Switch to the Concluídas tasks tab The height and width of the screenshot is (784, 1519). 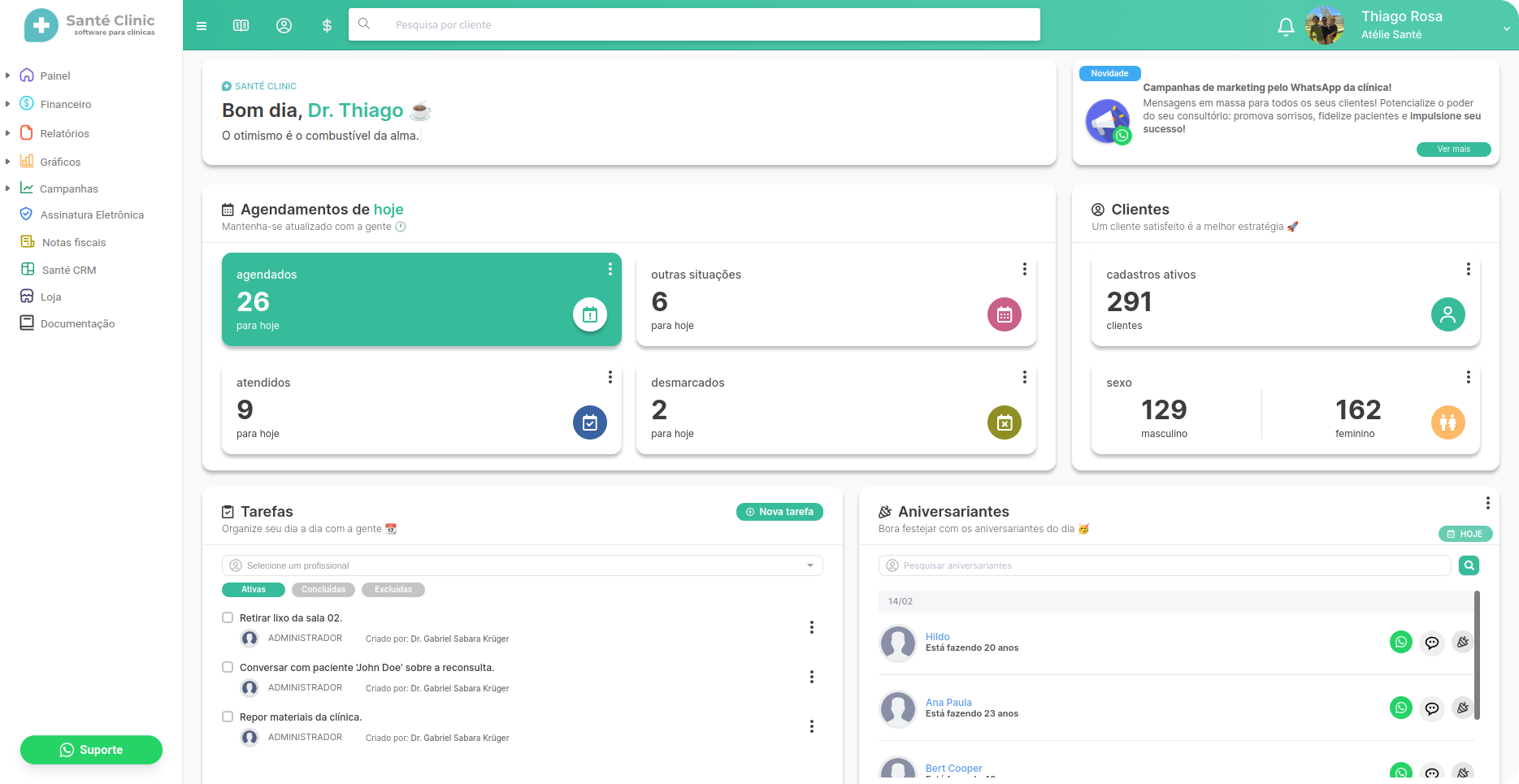323,590
